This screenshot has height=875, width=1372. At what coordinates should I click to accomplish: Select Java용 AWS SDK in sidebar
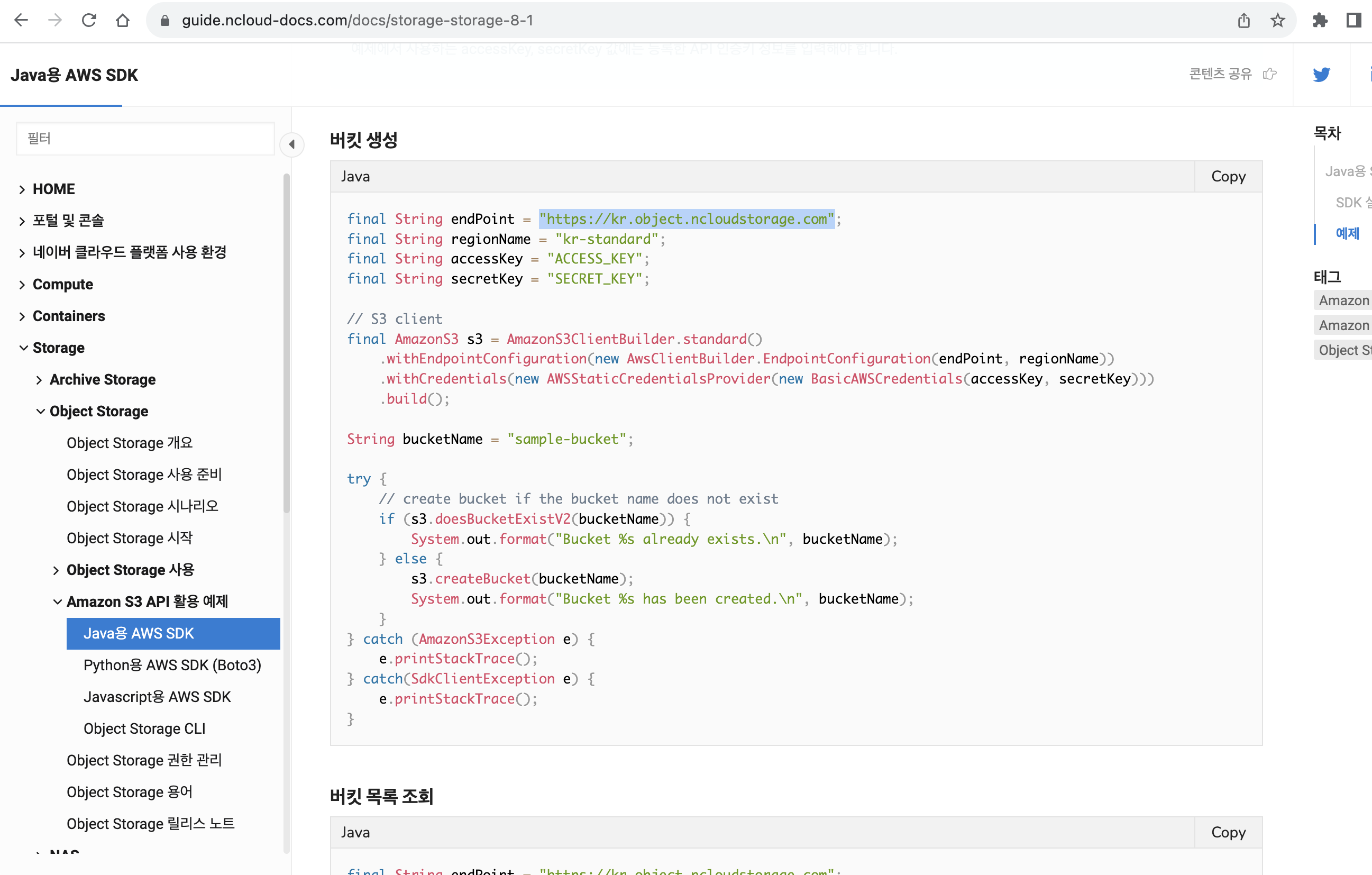(173, 633)
